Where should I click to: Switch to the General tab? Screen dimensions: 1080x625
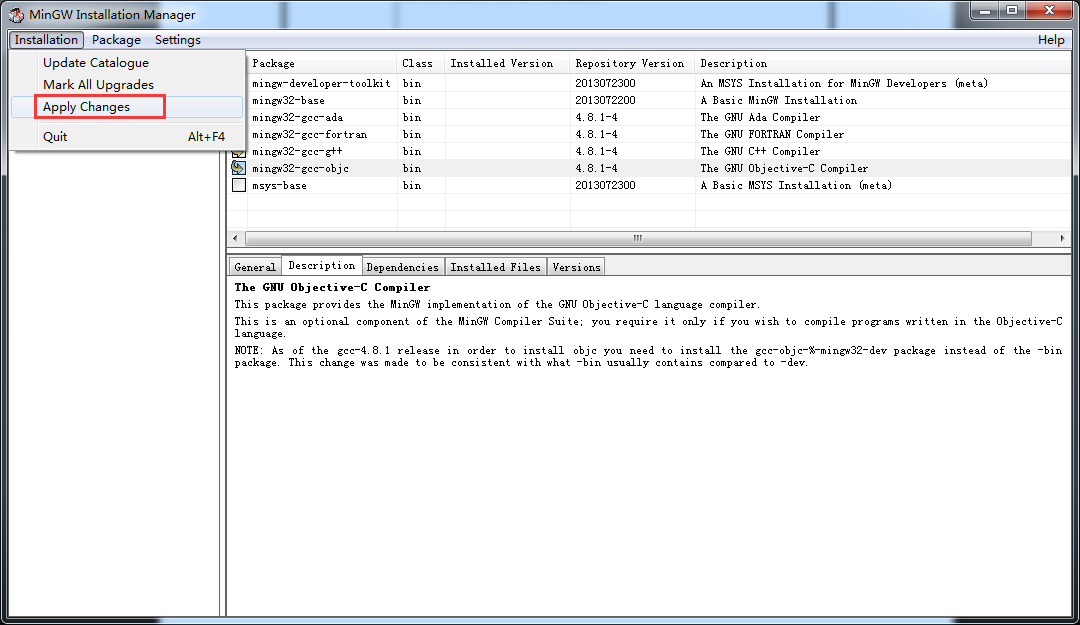pyautogui.click(x=255, y=267)
